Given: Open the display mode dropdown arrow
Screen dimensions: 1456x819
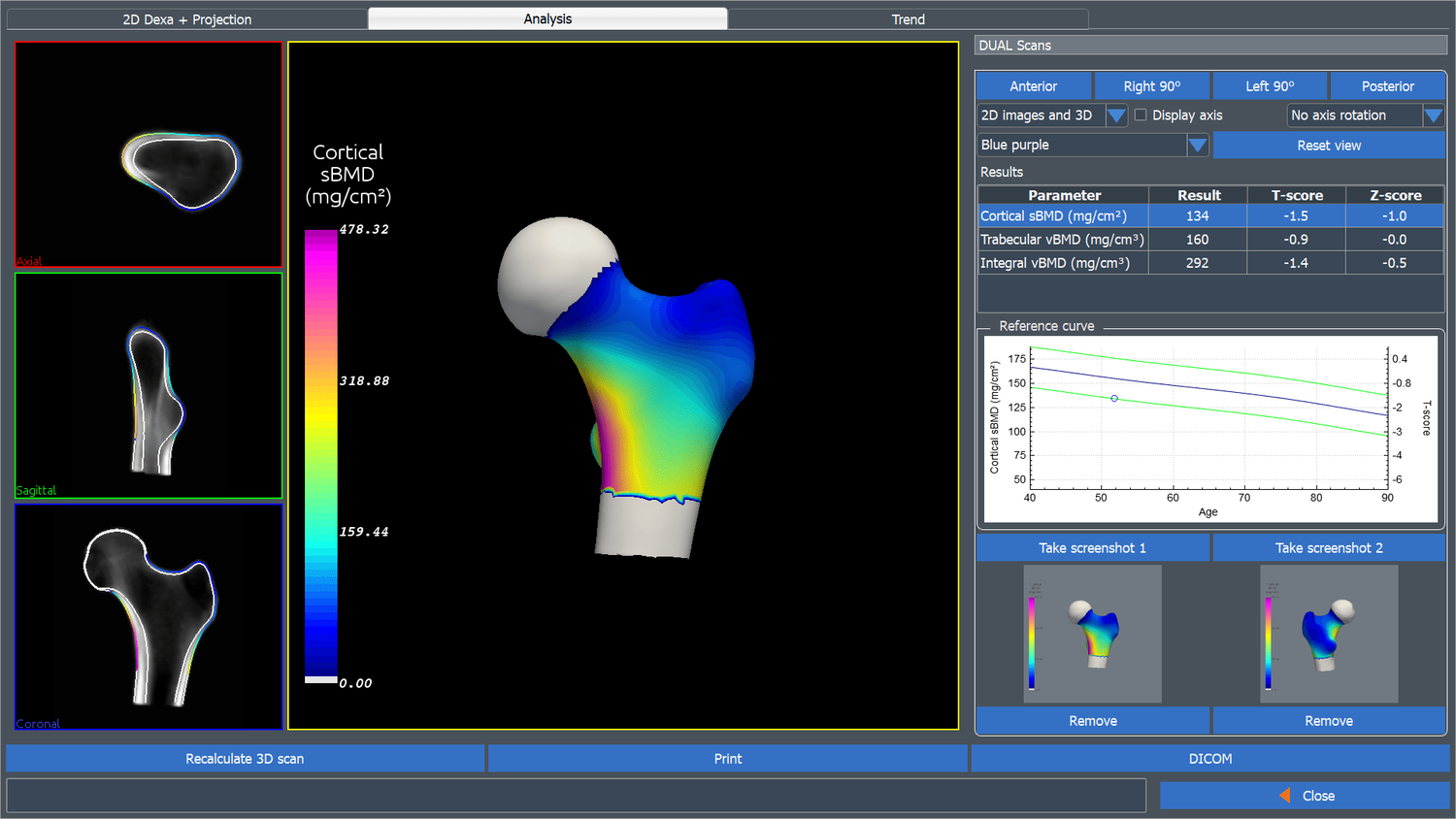Looking at the screenshot, I should tap(1115, 115).
